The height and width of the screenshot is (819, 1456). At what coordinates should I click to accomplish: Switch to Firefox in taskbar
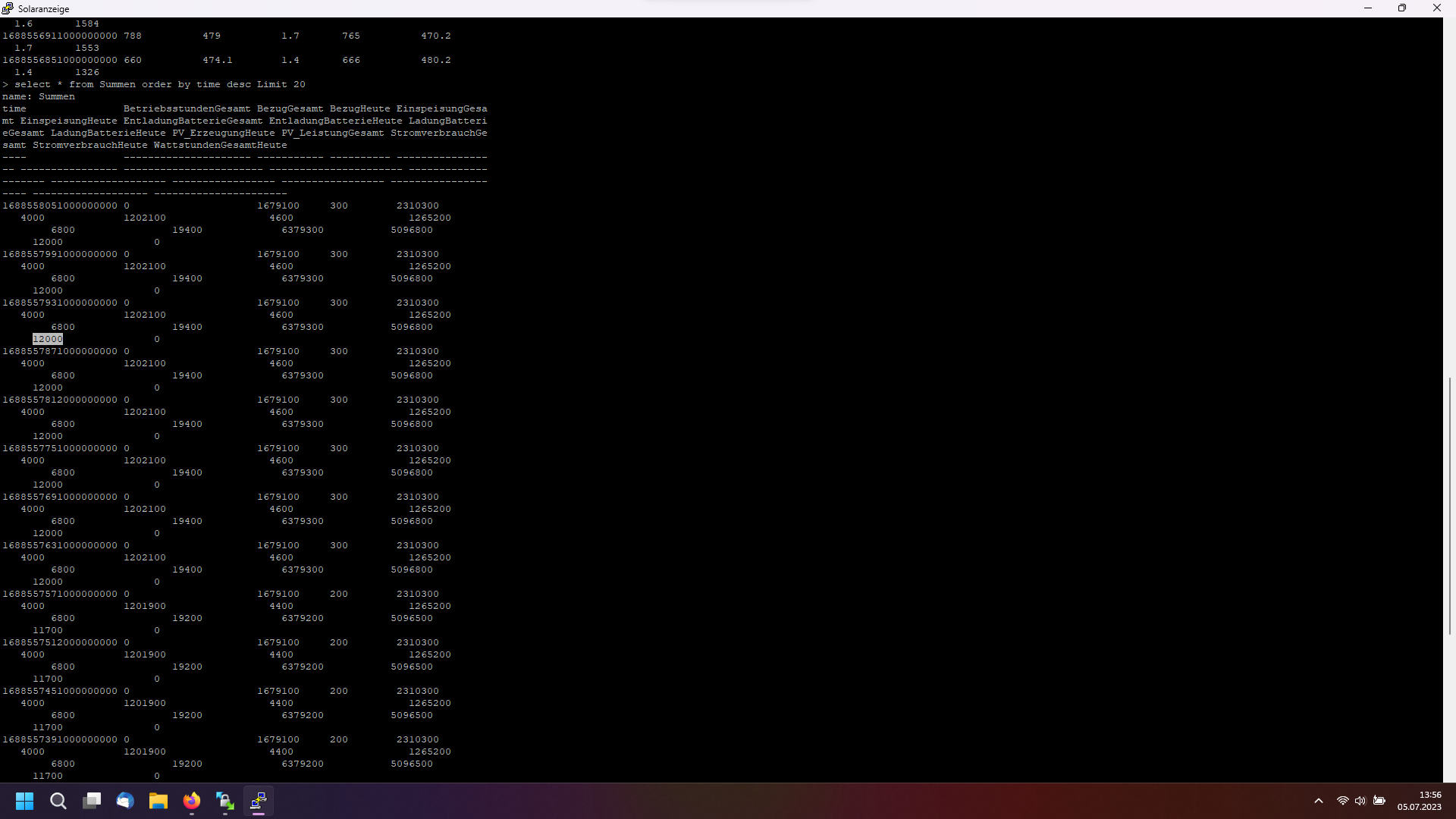point(192,801)
